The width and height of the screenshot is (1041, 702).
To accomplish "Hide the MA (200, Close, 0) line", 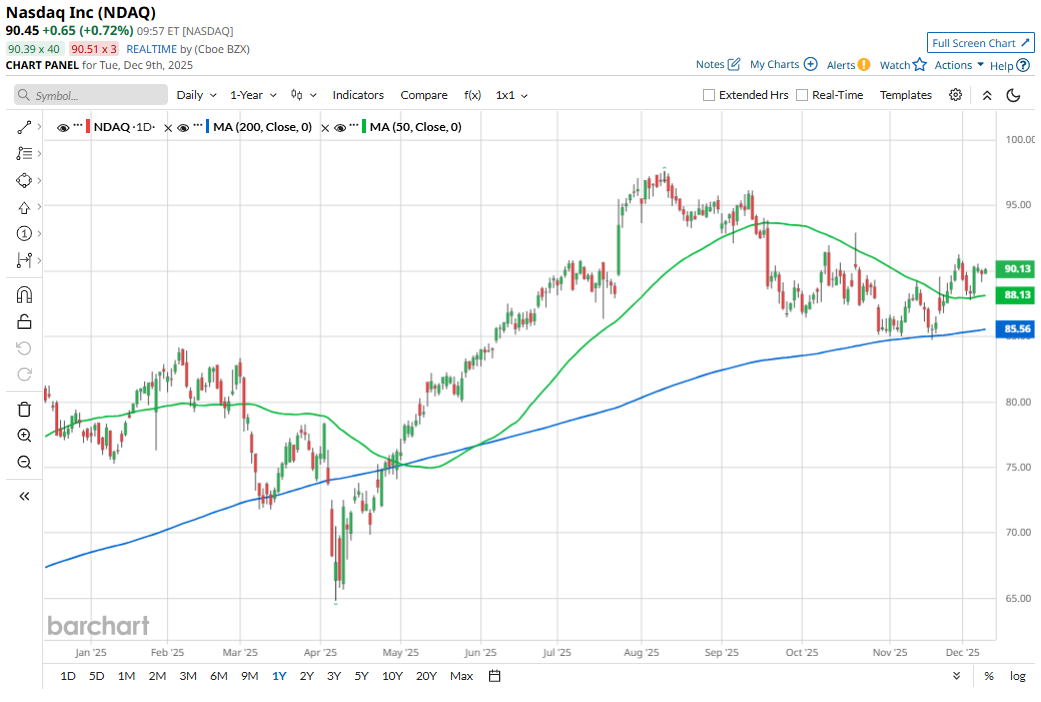I will pyautogui.click(x=183, y=128).
